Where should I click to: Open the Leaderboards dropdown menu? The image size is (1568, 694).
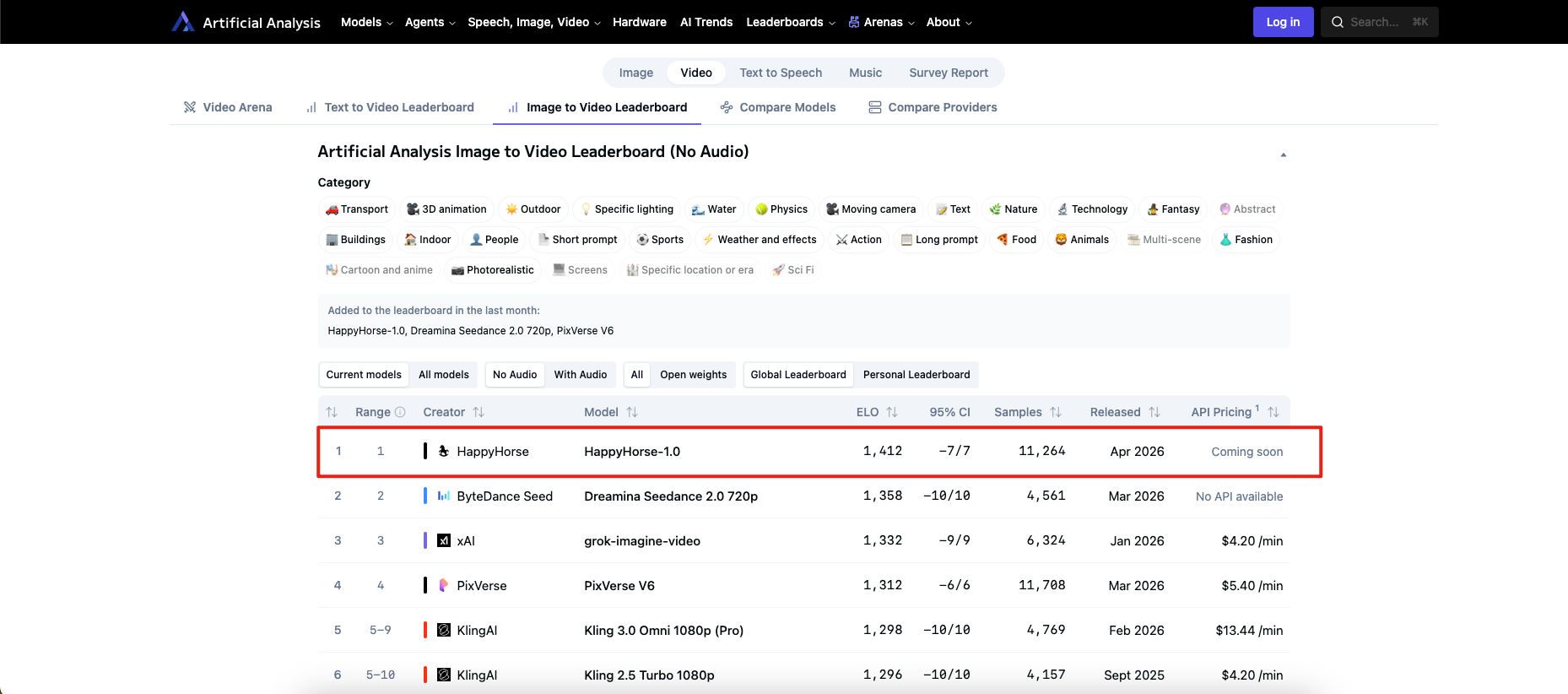tap(790, 22)
